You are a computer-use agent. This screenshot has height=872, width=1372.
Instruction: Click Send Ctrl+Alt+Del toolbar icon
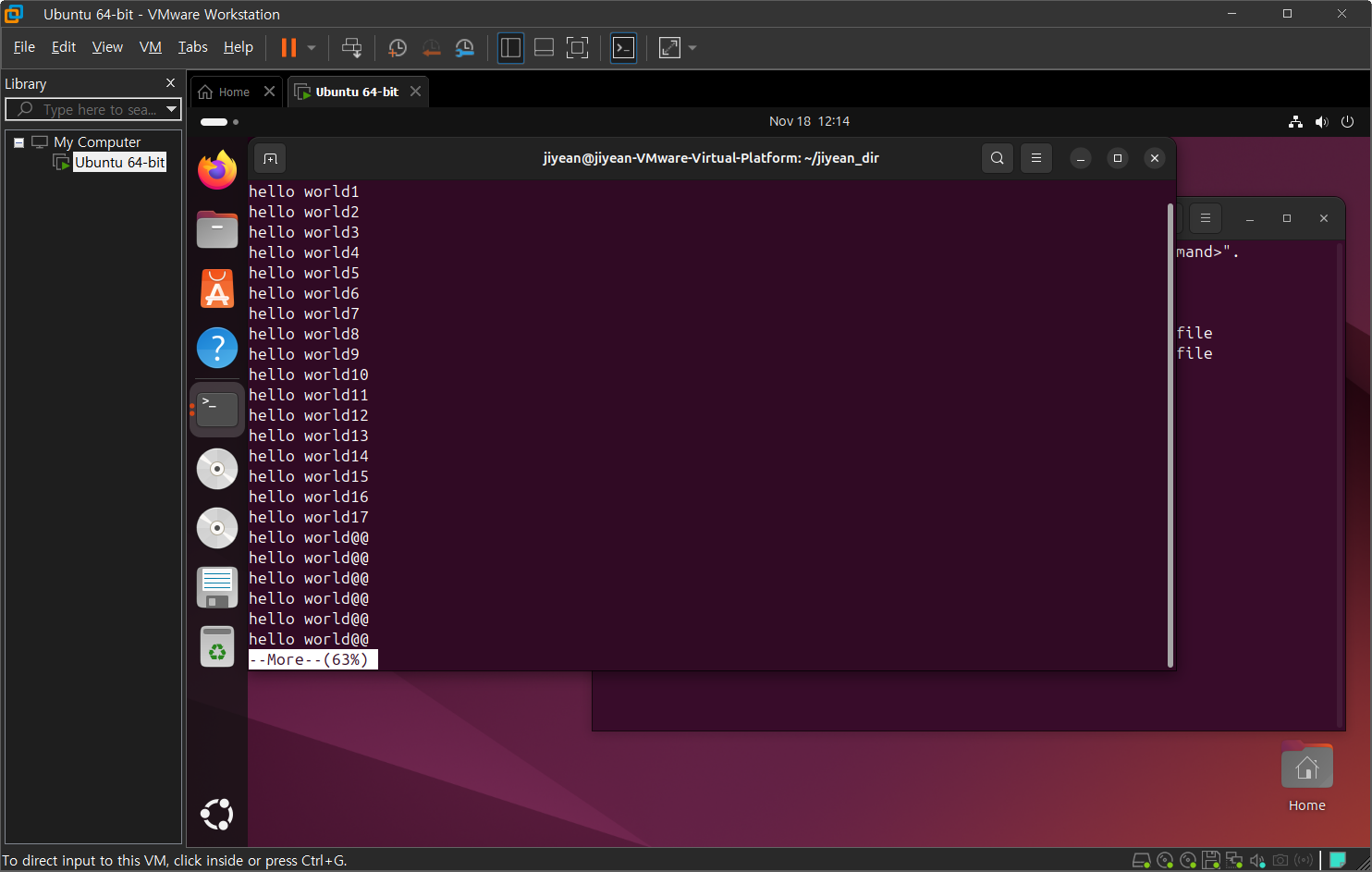(352, 47)
